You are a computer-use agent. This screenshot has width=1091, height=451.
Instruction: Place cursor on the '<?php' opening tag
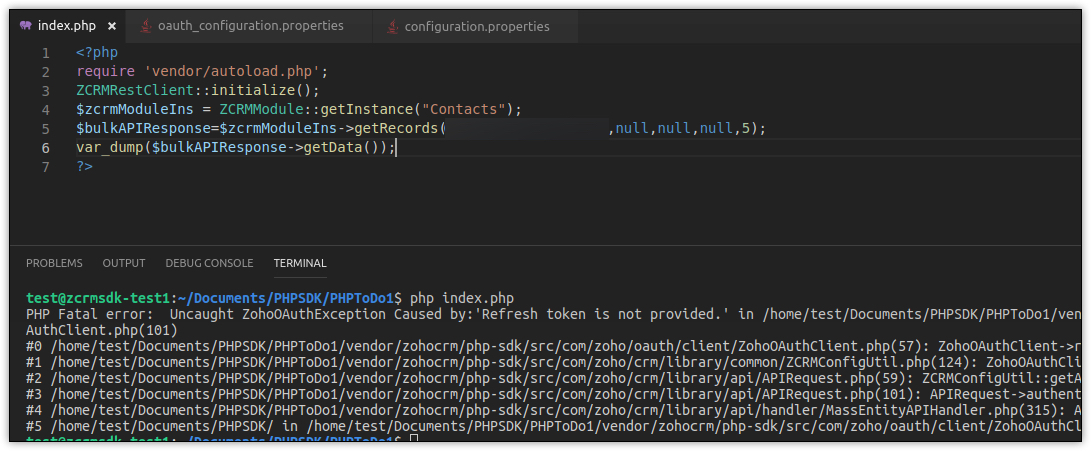pos(97,53)
